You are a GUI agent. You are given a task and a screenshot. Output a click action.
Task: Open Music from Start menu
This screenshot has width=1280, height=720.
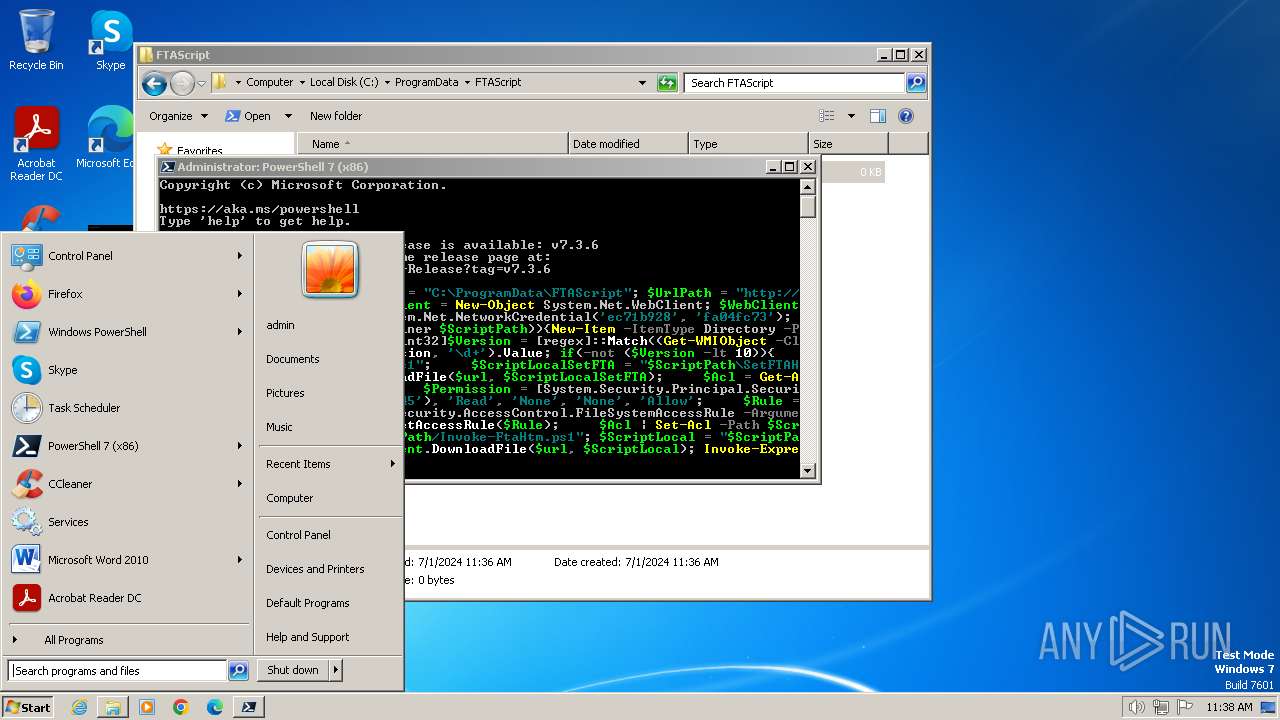(279, 427)
